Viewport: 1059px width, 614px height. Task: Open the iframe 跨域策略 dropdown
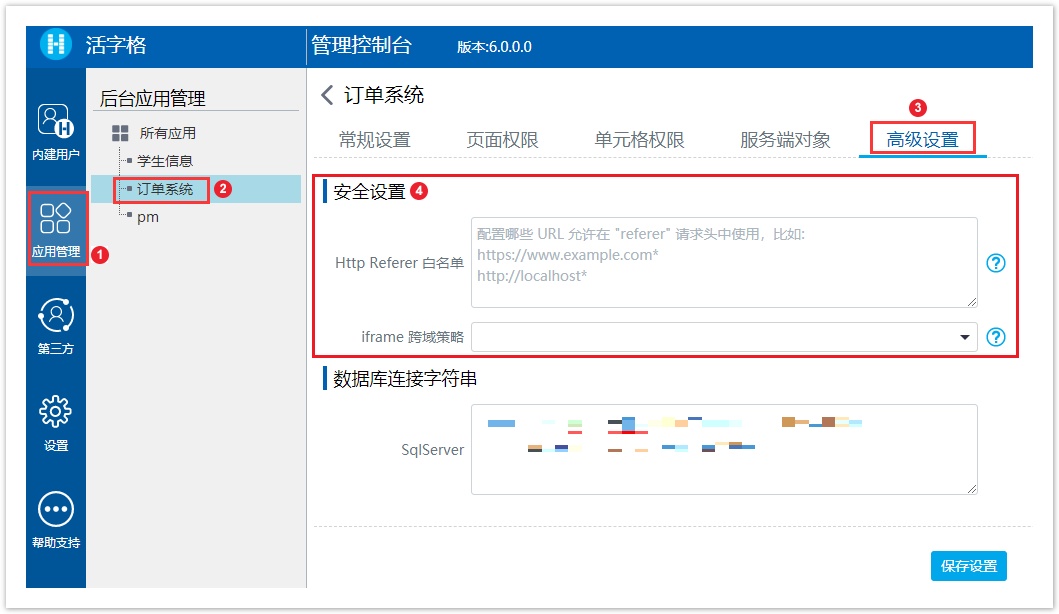[x=724, y=336]
